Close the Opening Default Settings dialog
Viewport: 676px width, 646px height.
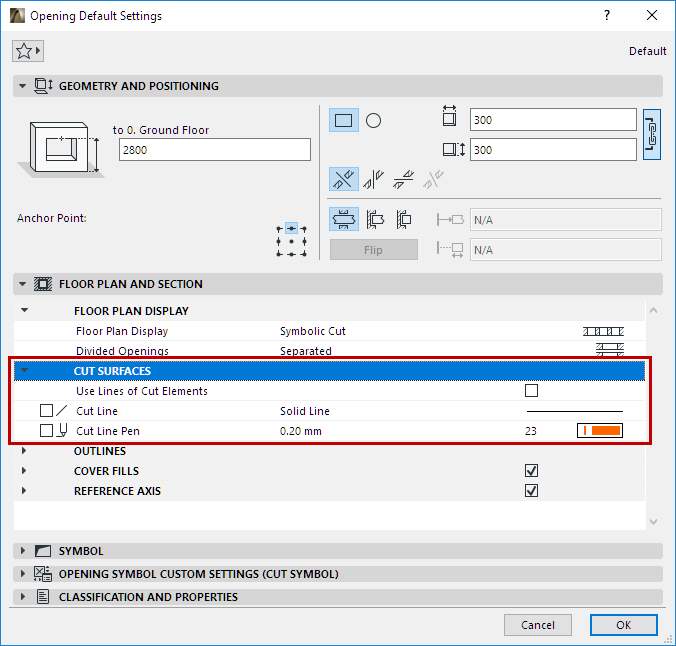[x=652, y=16]
